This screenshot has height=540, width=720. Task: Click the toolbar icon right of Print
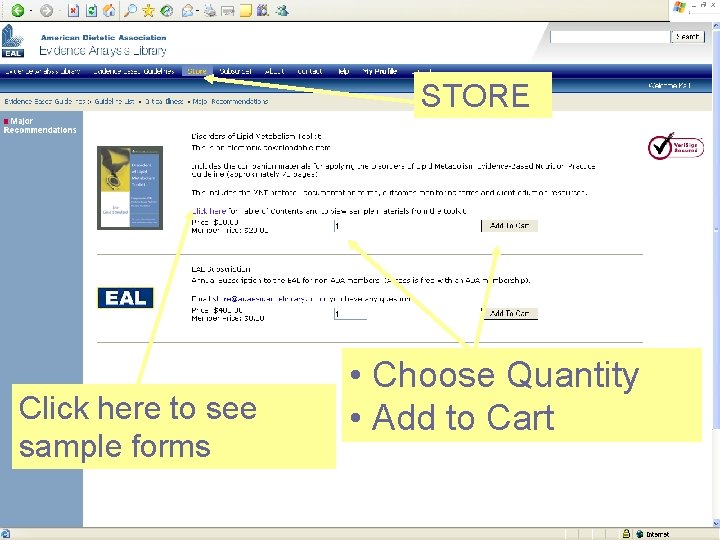[x=228, y=11]
